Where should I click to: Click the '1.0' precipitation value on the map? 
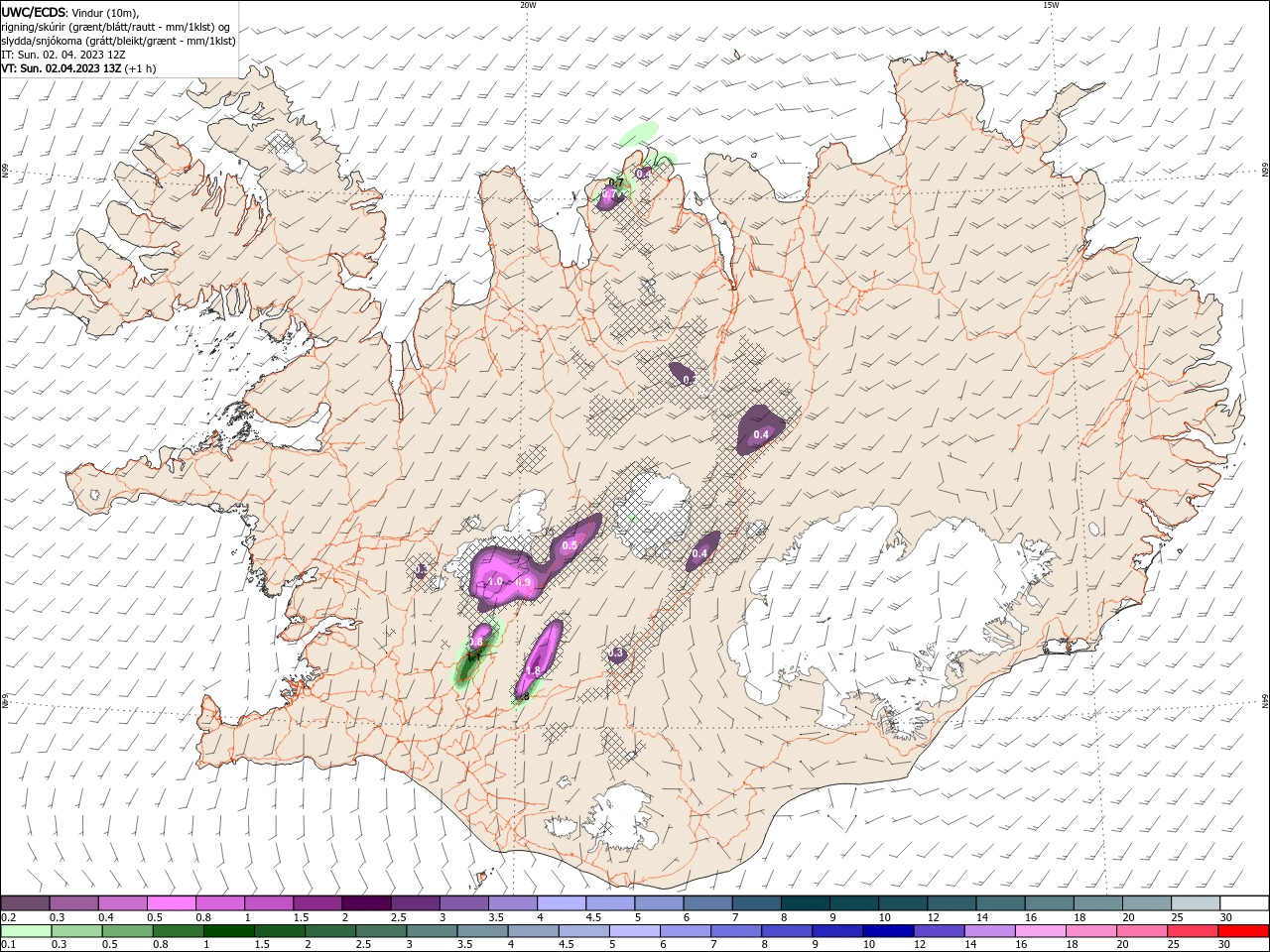pyautogui.click(x=495, y=581)
